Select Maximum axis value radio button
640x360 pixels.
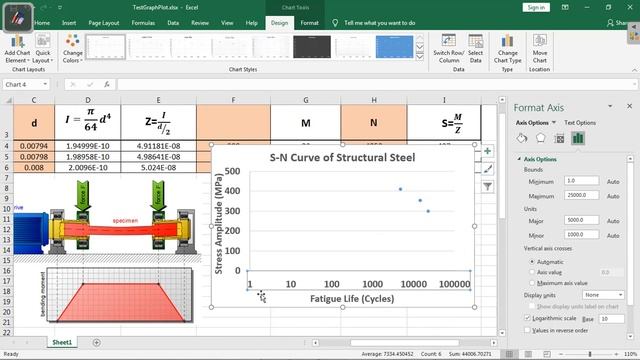tap(532, 283)
